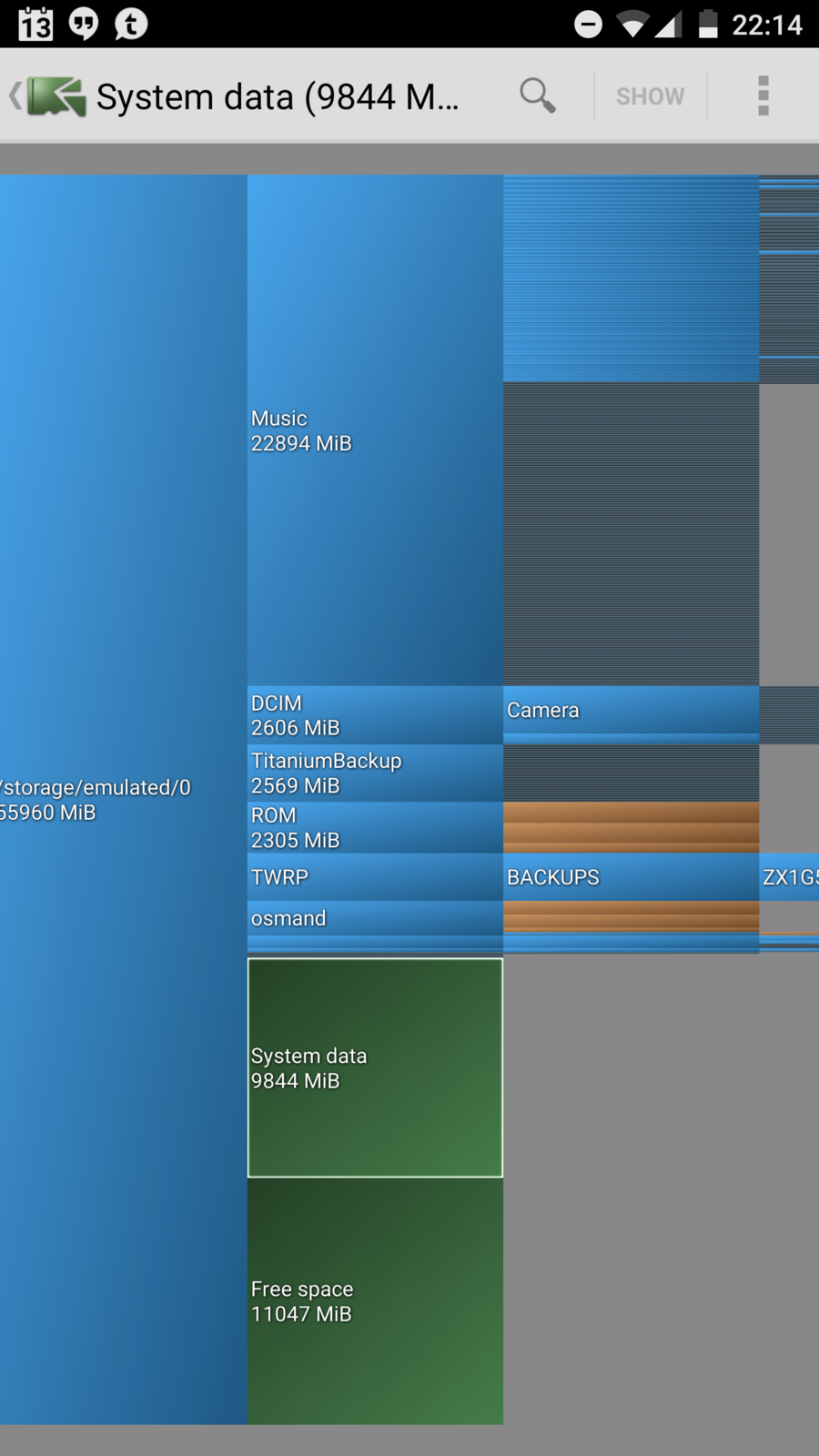Open the BACKUPS subfolder block
The image size is (819, 1456).
(630, 877)
